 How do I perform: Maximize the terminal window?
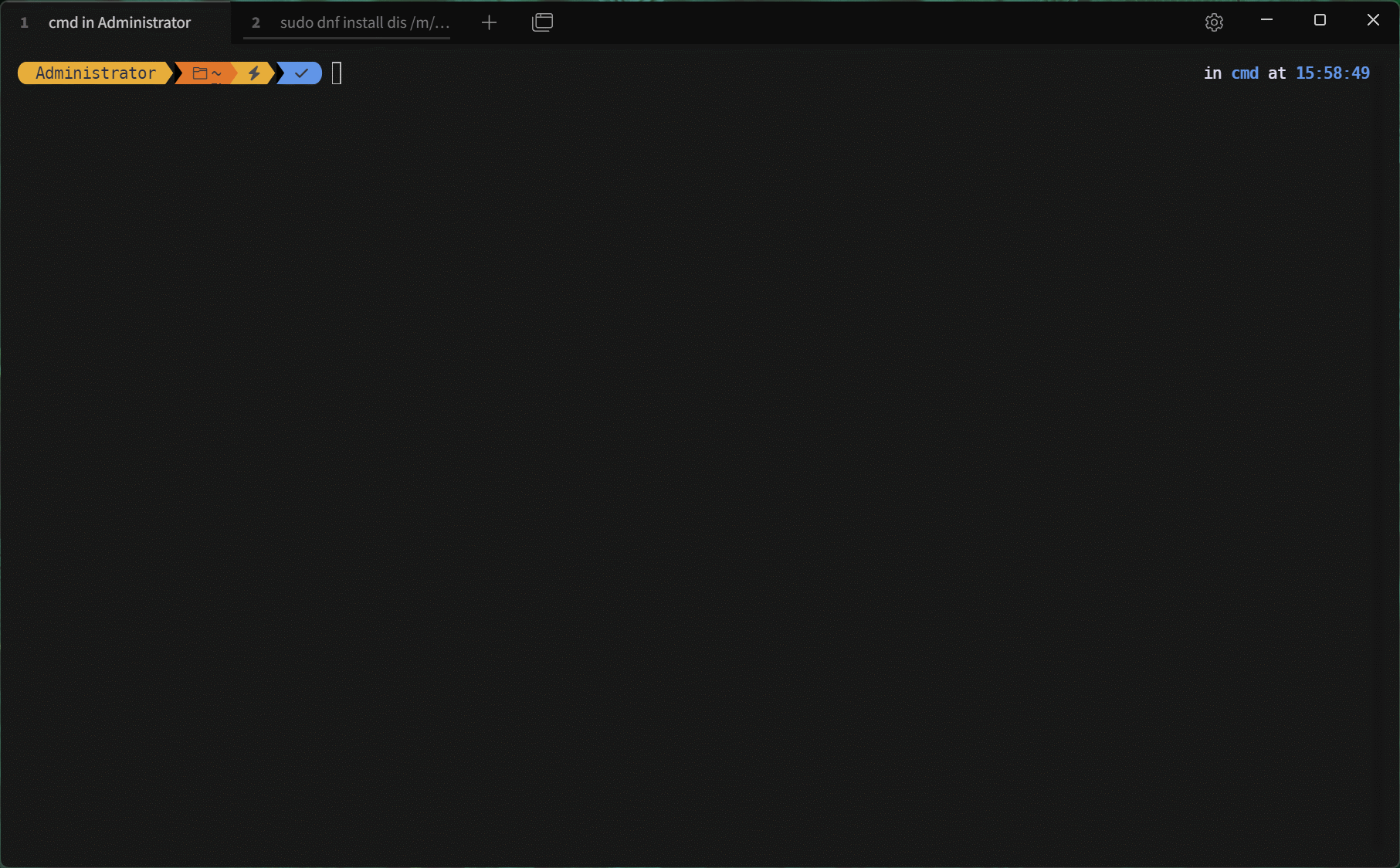(1320, 20)
